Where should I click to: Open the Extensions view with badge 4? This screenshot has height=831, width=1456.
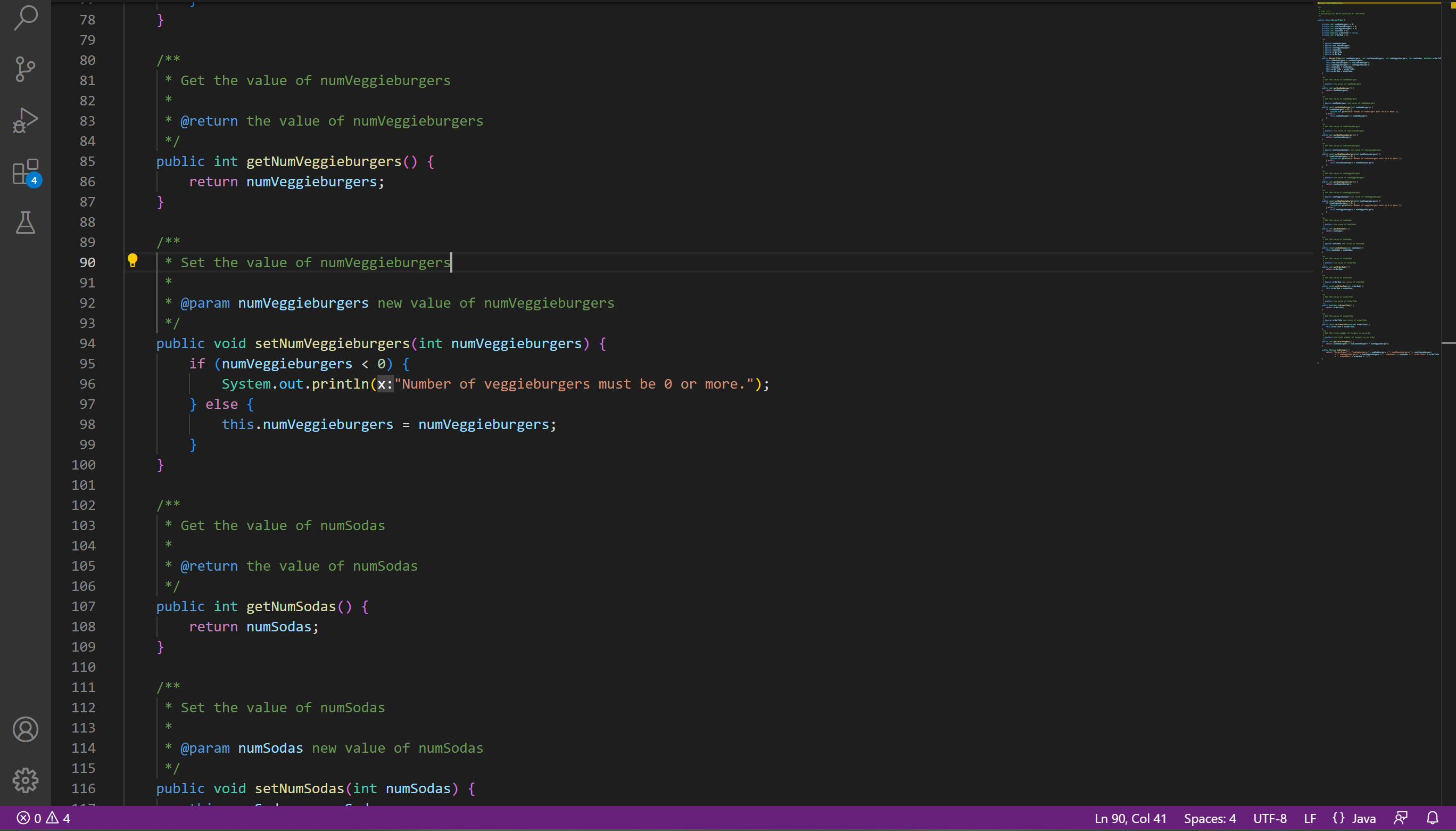[25, 172]
